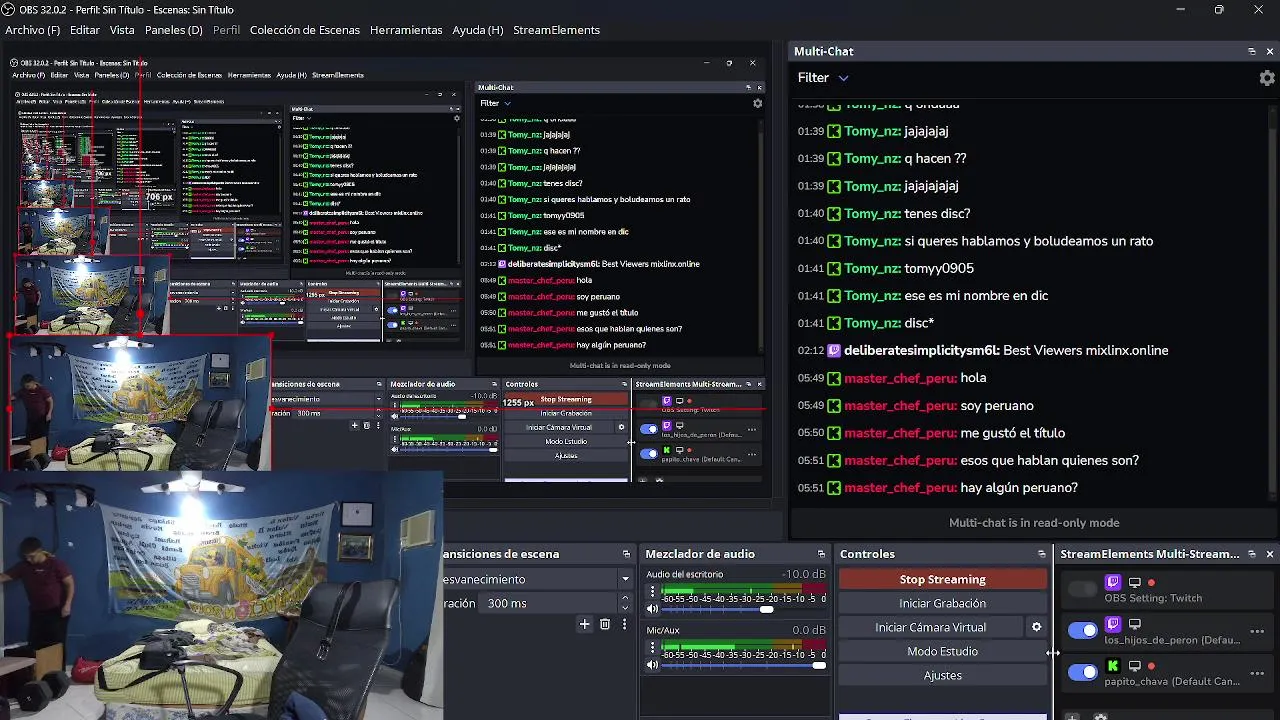Screen dimensions: 1280x720
Task: Disable papito_chava stream toggle
Action: [x=1082, y=672]
